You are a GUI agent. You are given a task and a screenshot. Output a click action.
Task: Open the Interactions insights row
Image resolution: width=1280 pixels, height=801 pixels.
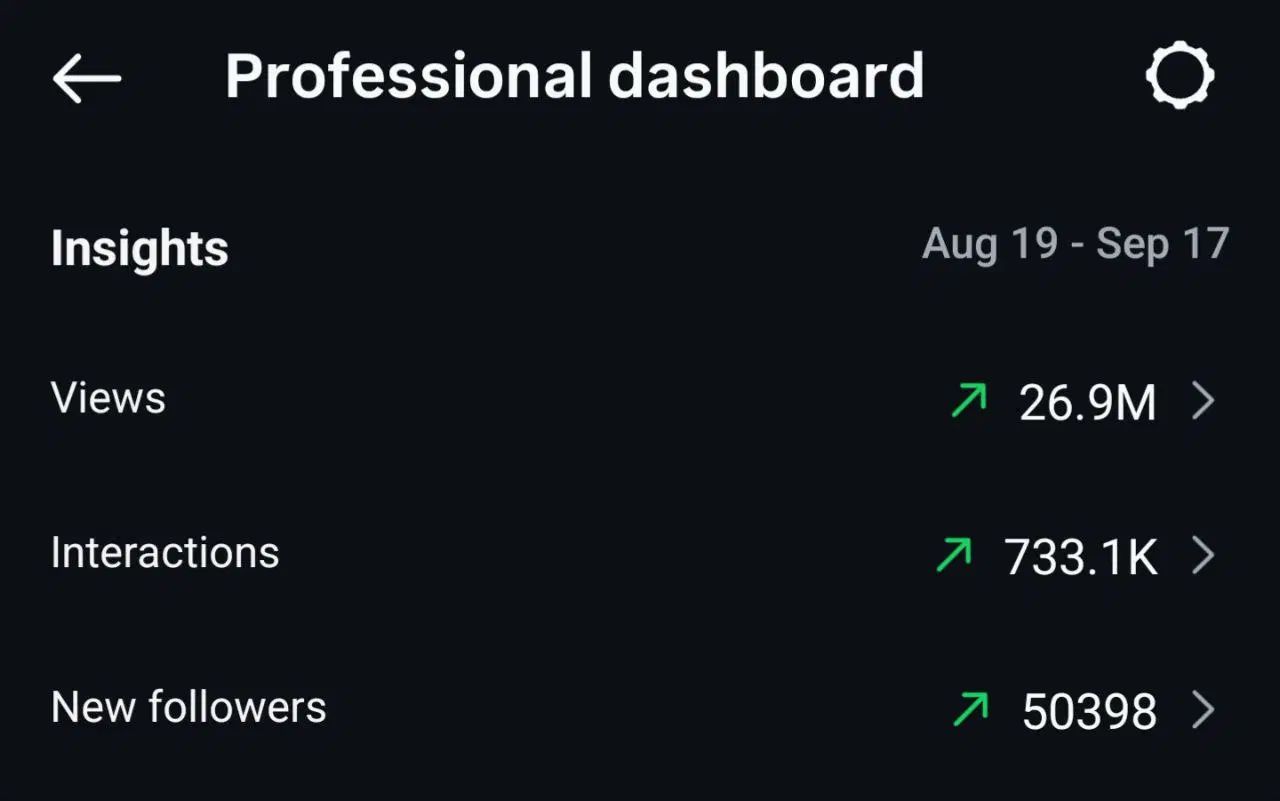[640, 555]
